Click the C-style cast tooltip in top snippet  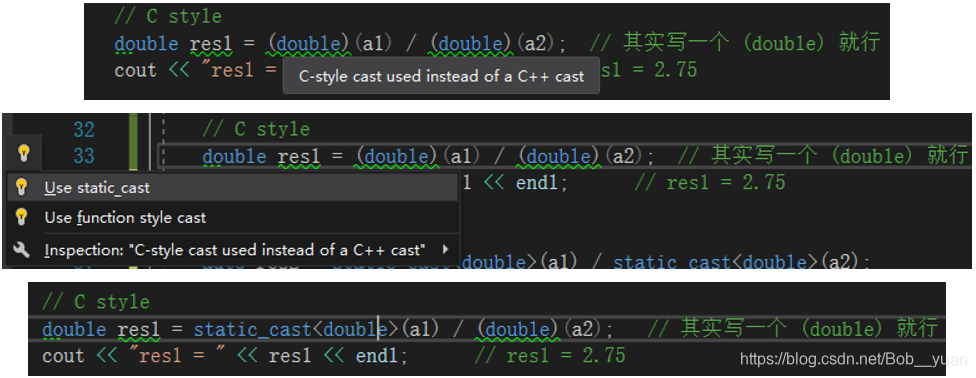[x=441, y=77]
